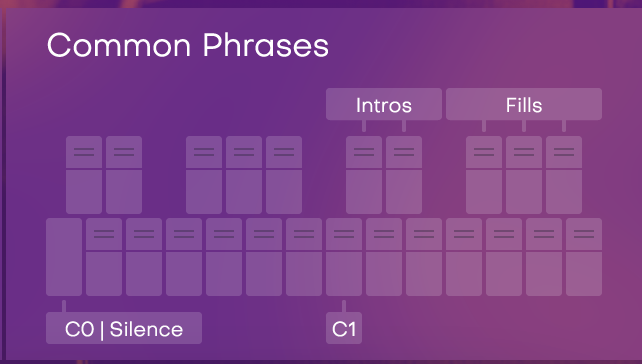Click the white key below the first Fills black key's left edge
This screenshot has height=364, width=642.
[x=464, y=257]
